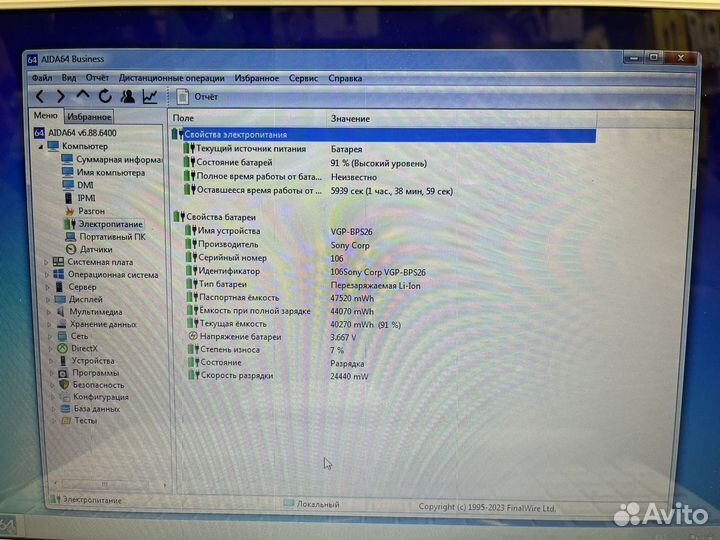Switch to the Меню tab
720x540 pixels.
tap(45, 116)
